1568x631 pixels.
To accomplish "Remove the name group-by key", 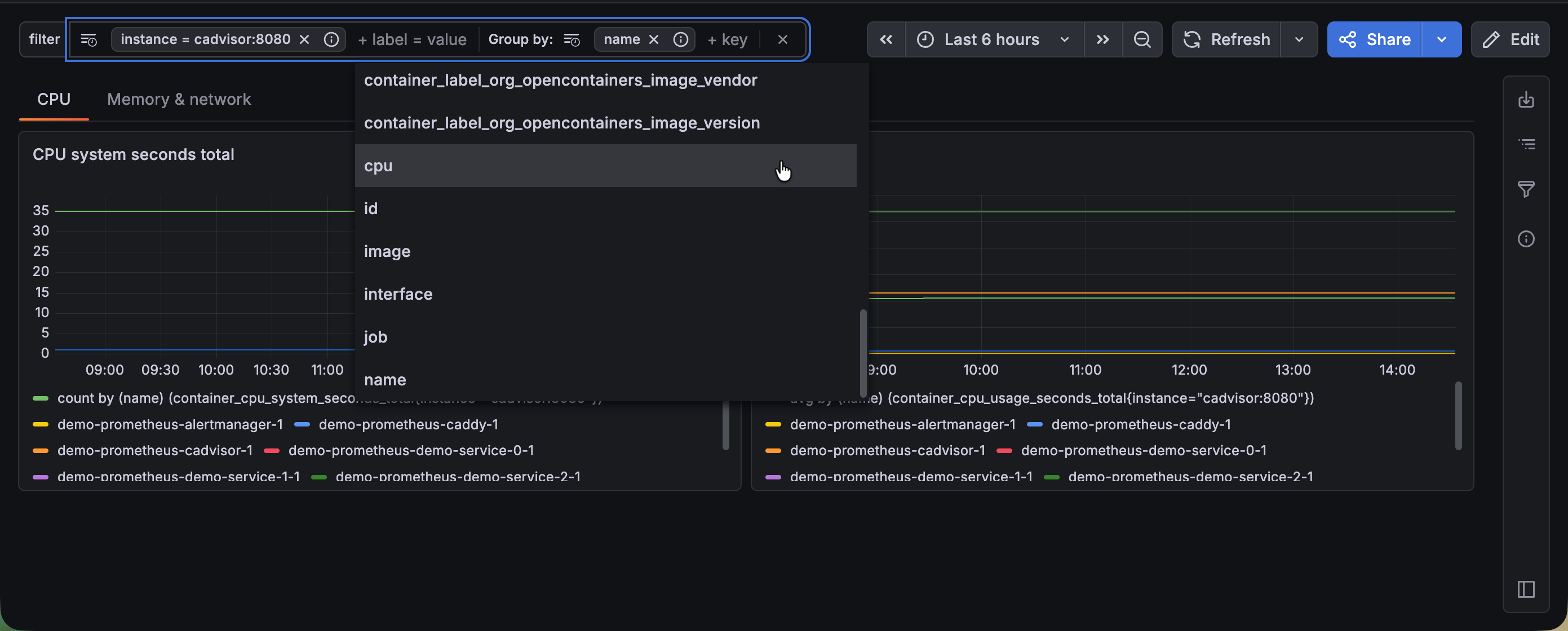I will 654,39.
